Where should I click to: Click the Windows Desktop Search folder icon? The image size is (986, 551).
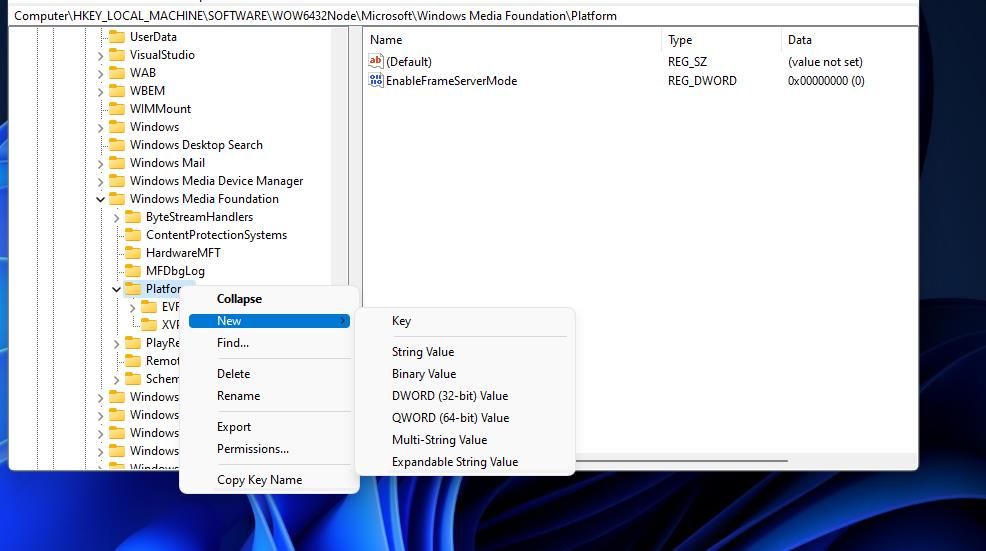117,145
